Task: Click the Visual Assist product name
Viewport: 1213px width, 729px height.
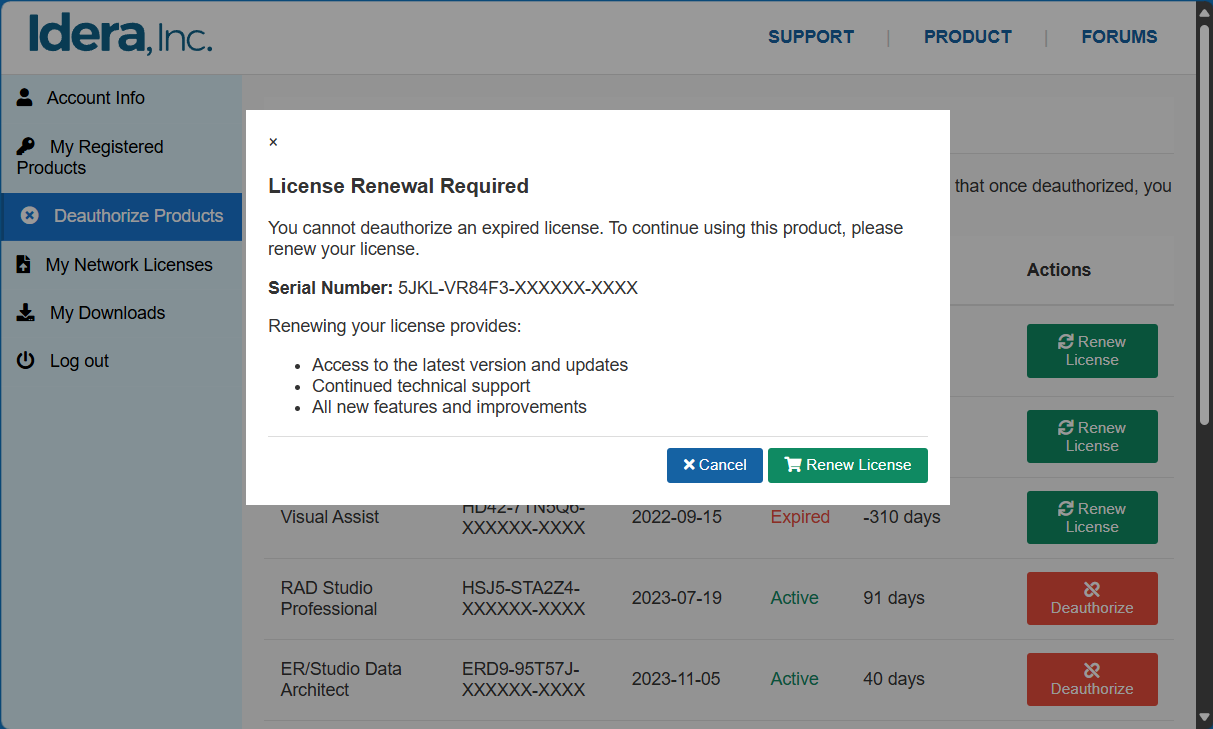Action: [330, 517]
